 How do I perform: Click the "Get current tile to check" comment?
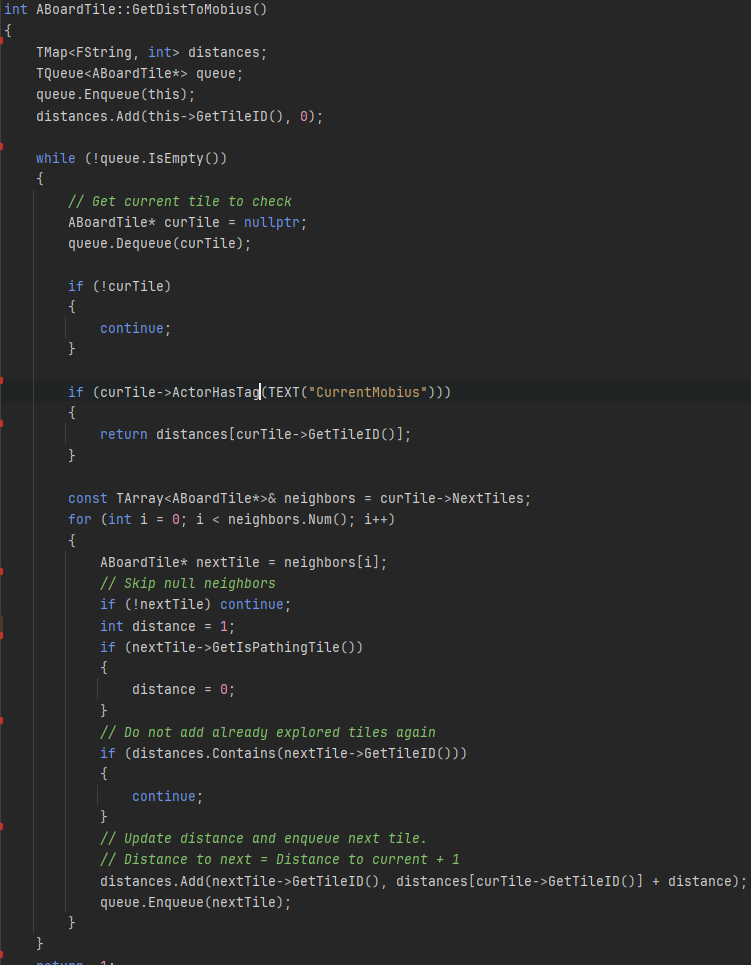pyautogui.click(x=180, y=202)
